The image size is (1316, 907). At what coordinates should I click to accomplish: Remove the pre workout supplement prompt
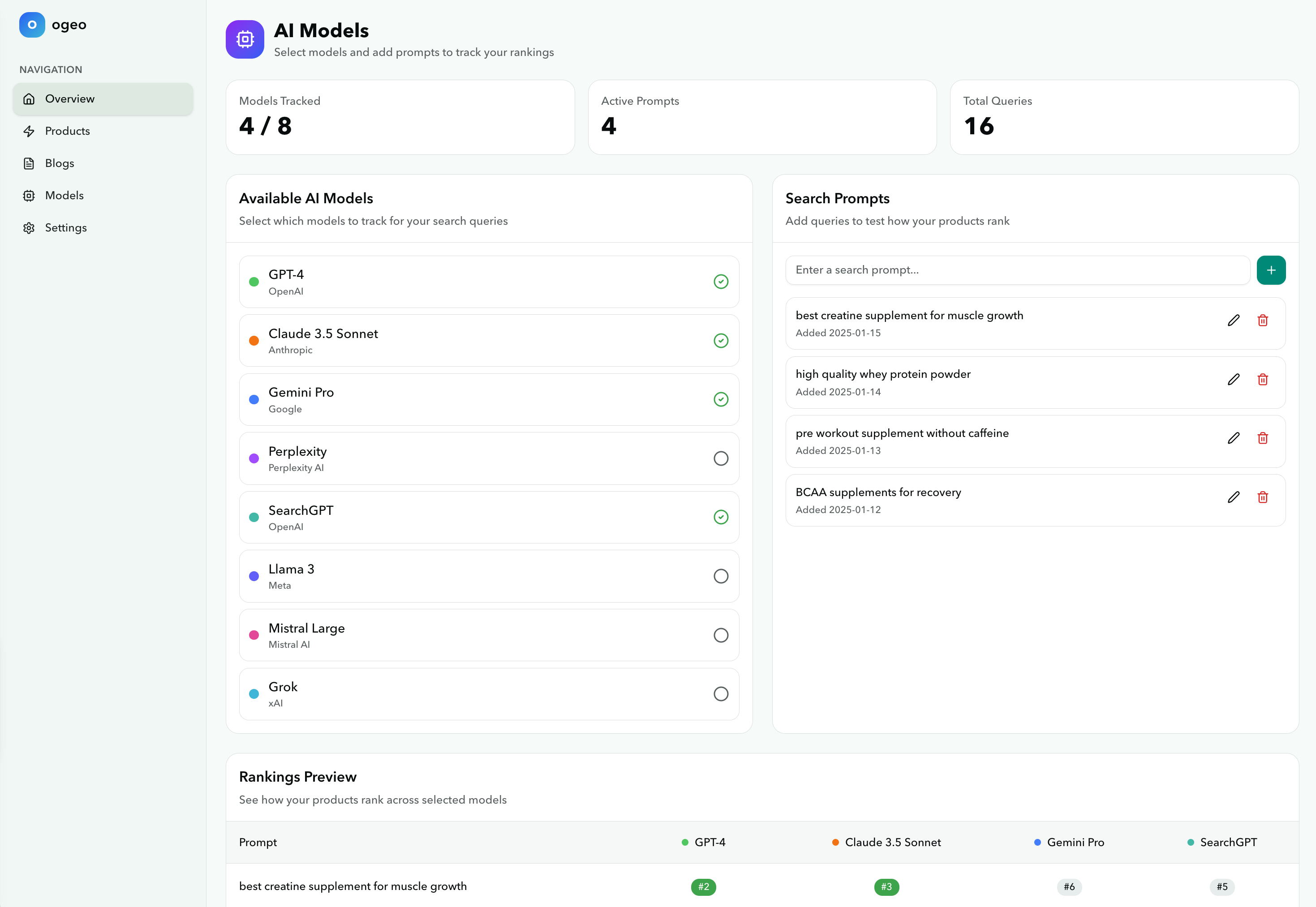(x=1263, y=438)
